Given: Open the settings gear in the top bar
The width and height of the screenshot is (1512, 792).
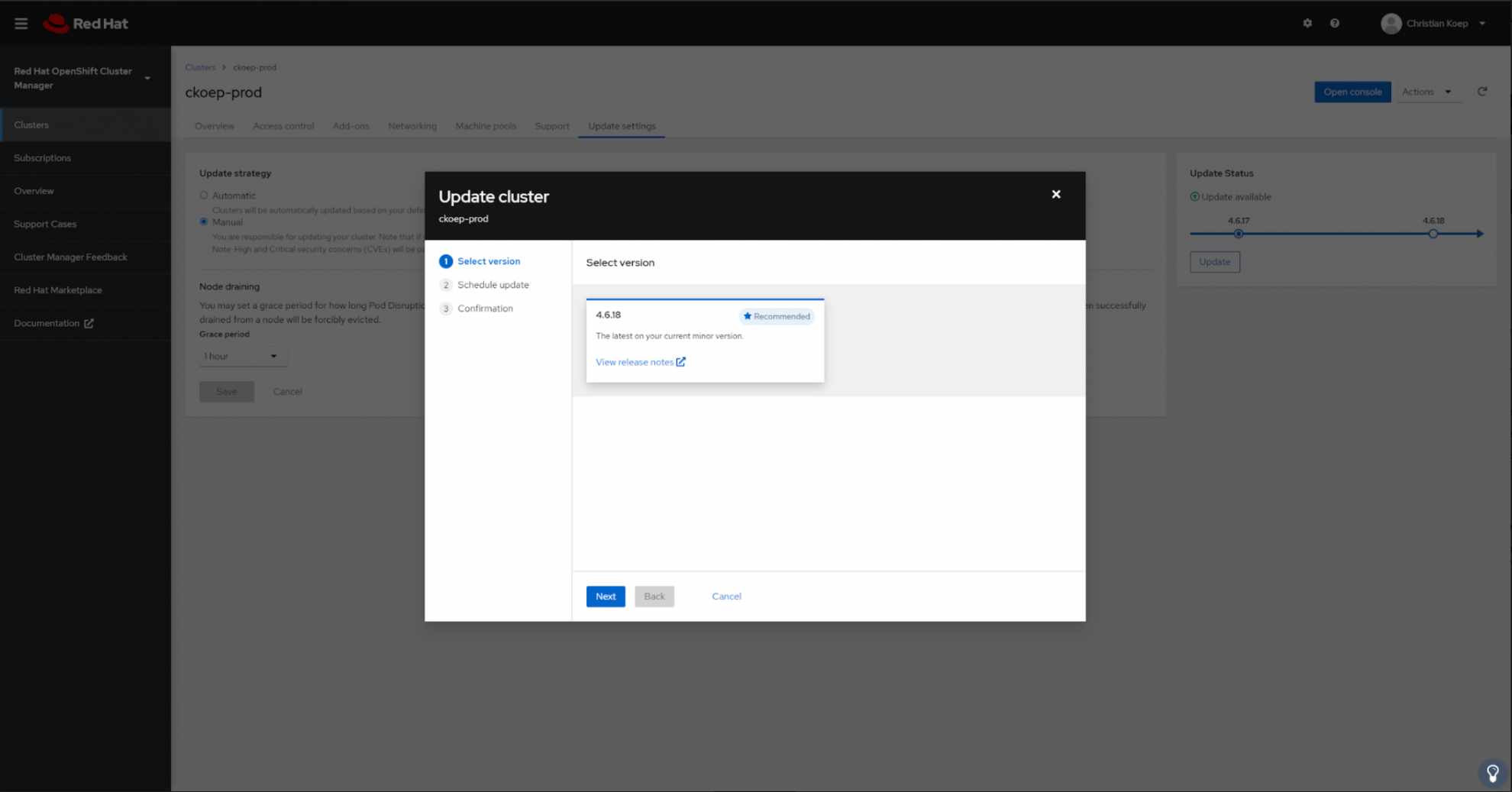Looking at the screenshot, I should pos(1307,23).
